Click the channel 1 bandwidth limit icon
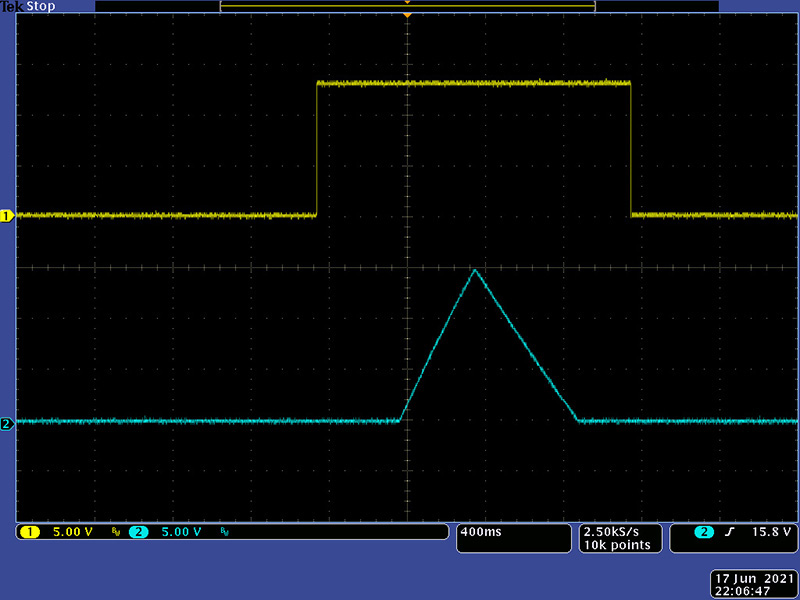Image resolution: width=800 pixels, height=600 pixels. (116, 533)
